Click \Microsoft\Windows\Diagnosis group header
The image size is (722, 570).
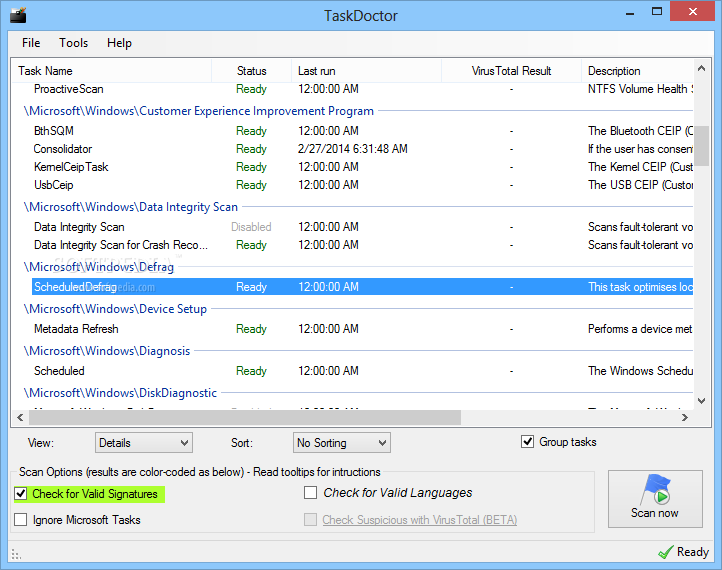[107, 351]
